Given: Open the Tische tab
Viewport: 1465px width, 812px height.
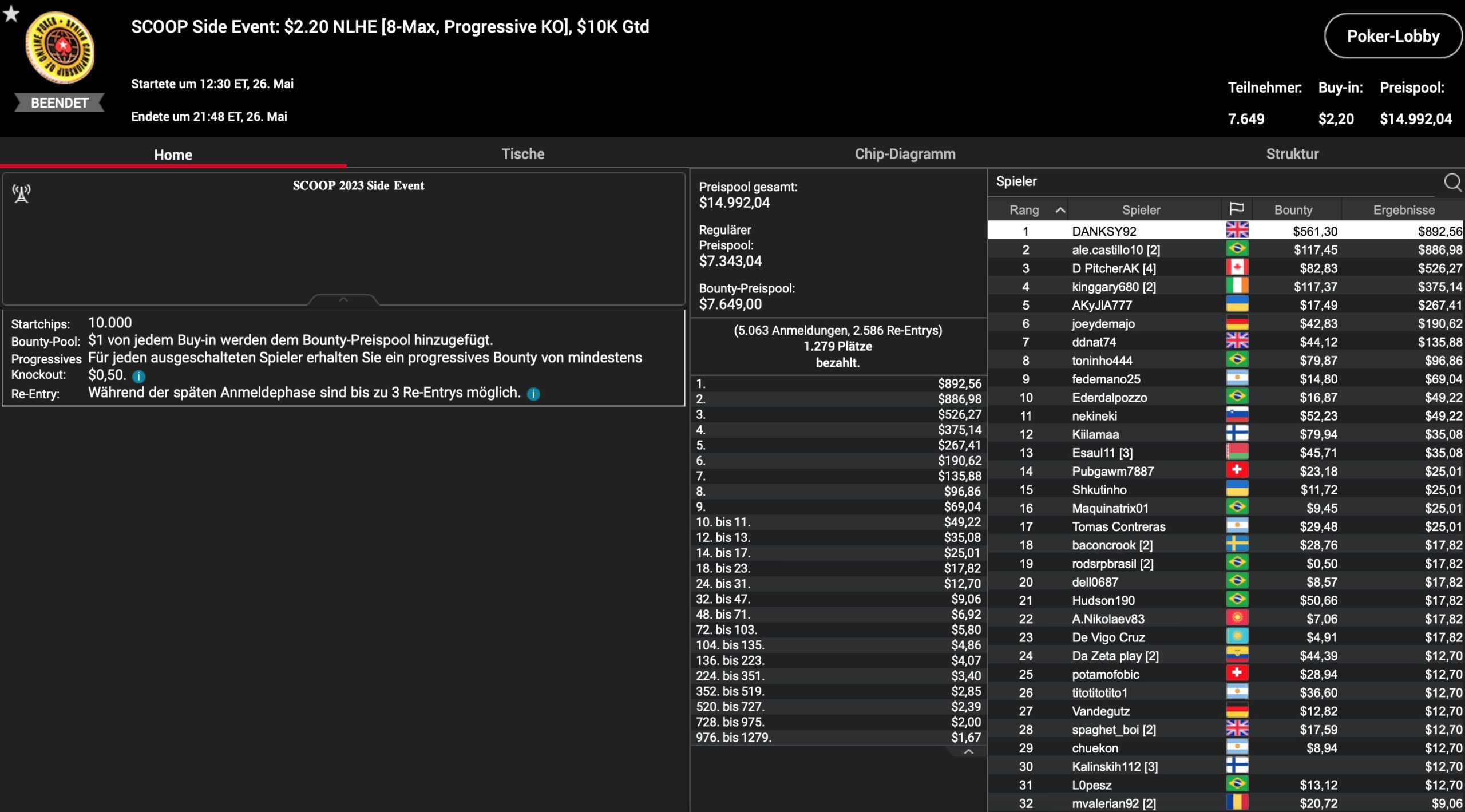Looking at the screenshot, I should [x=522, y=154].
